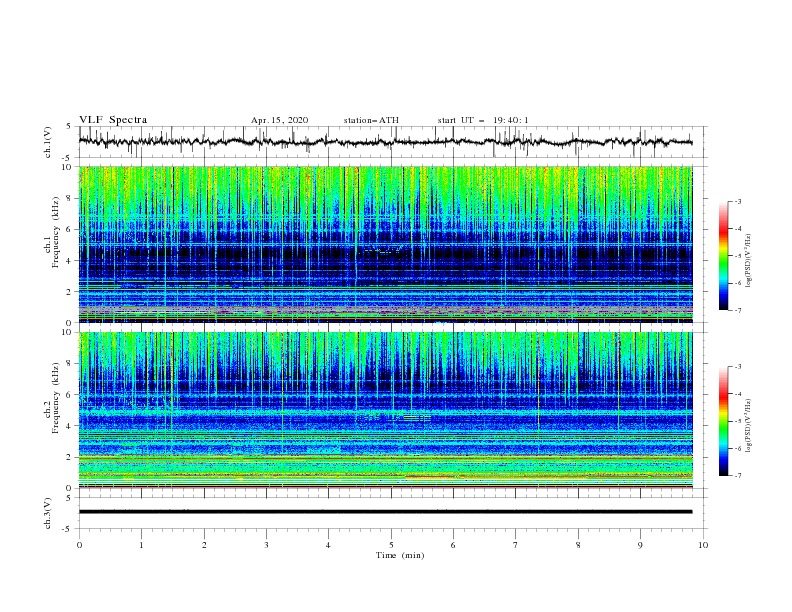Click the ch.2 spectrogram color scale bar
The image size is (792, 612).
click(x=723, y=421)
